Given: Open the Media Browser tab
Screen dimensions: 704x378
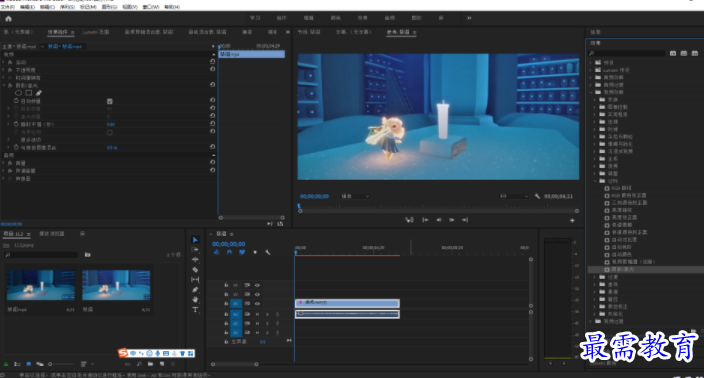Looking at the screenshot, I should click(52, 234).
